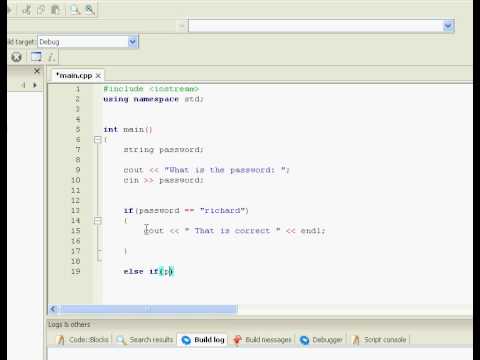Viewport: 480px width, 360px height.
Task: Switch to the Search results tab
Action: tap(145, 340)
